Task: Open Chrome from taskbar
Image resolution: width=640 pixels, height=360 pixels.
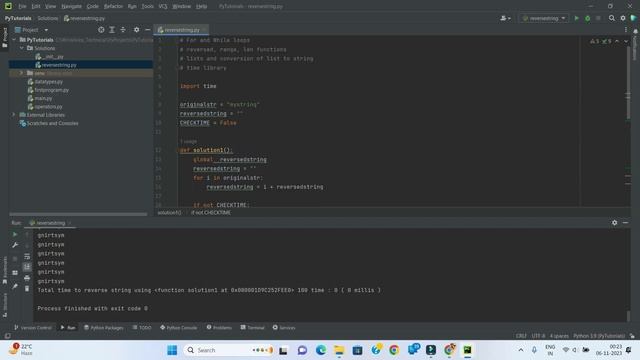Action: pyautogui.click(x=394, y=350)
